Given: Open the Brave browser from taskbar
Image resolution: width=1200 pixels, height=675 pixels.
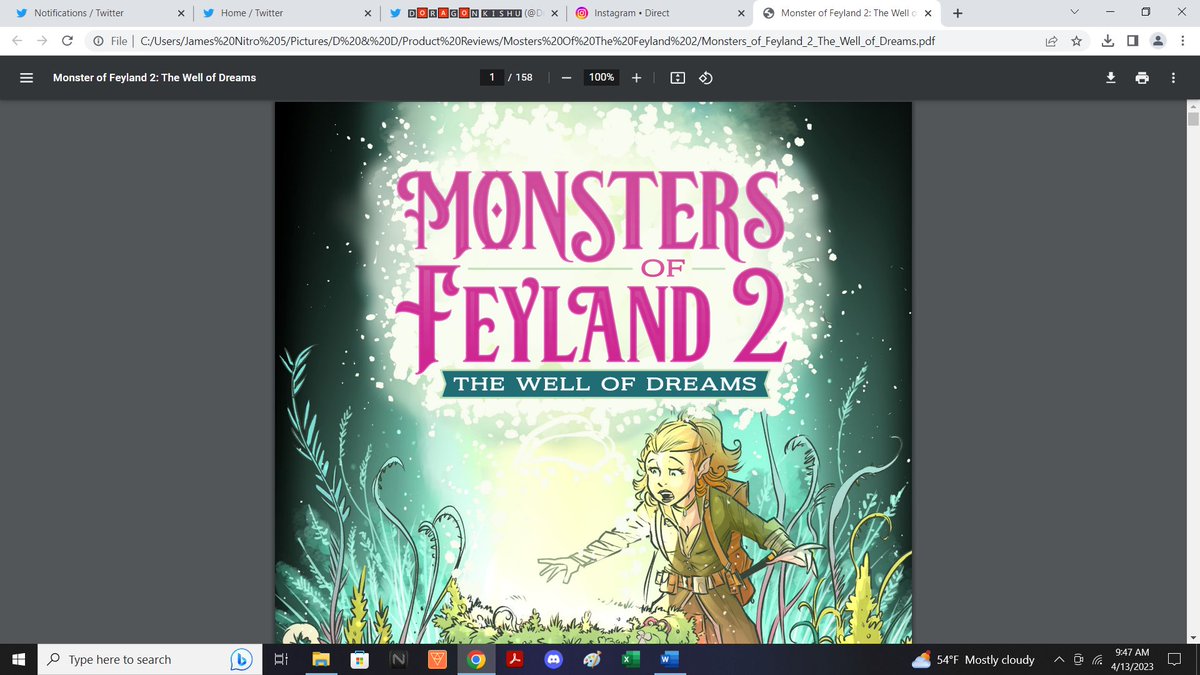Looking at the screenshot, I should pyautogui.click(x=437, y=659).
